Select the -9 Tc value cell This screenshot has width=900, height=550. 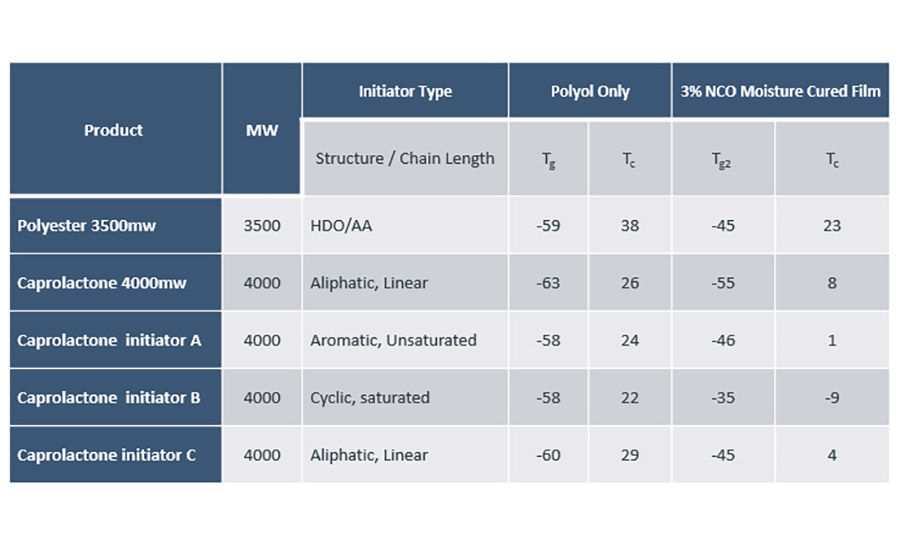(832, 397)
